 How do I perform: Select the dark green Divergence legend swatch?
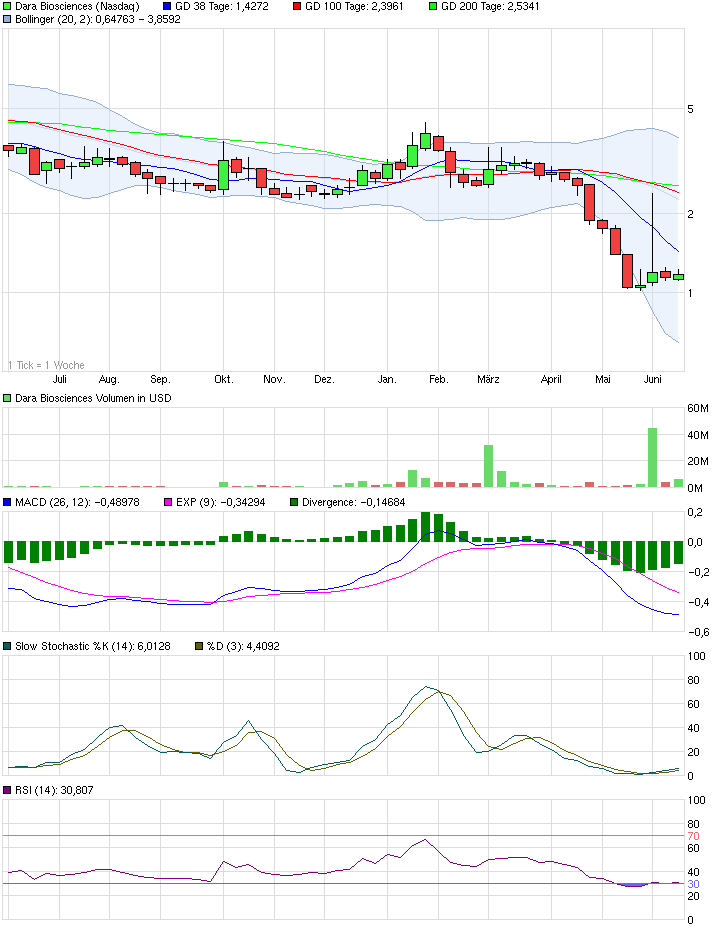(x=293, y=502)
